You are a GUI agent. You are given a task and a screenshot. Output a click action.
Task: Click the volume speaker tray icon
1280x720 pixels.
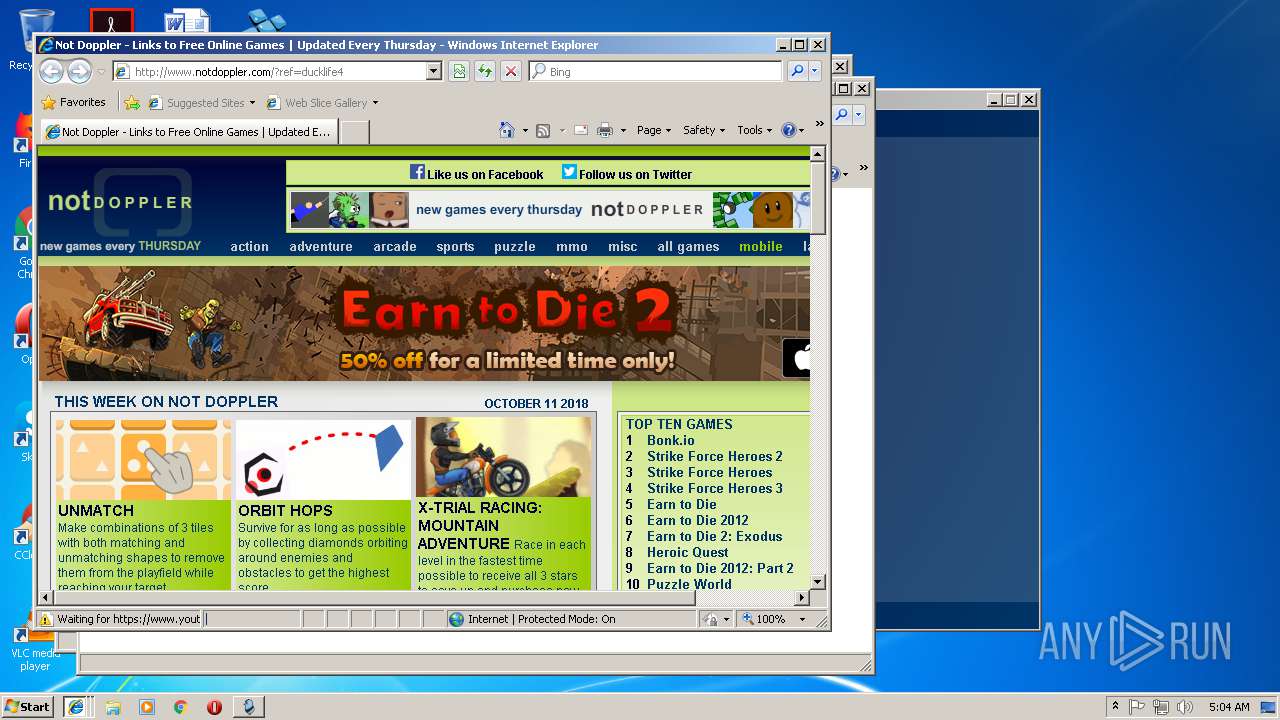tap(1185, 706)
